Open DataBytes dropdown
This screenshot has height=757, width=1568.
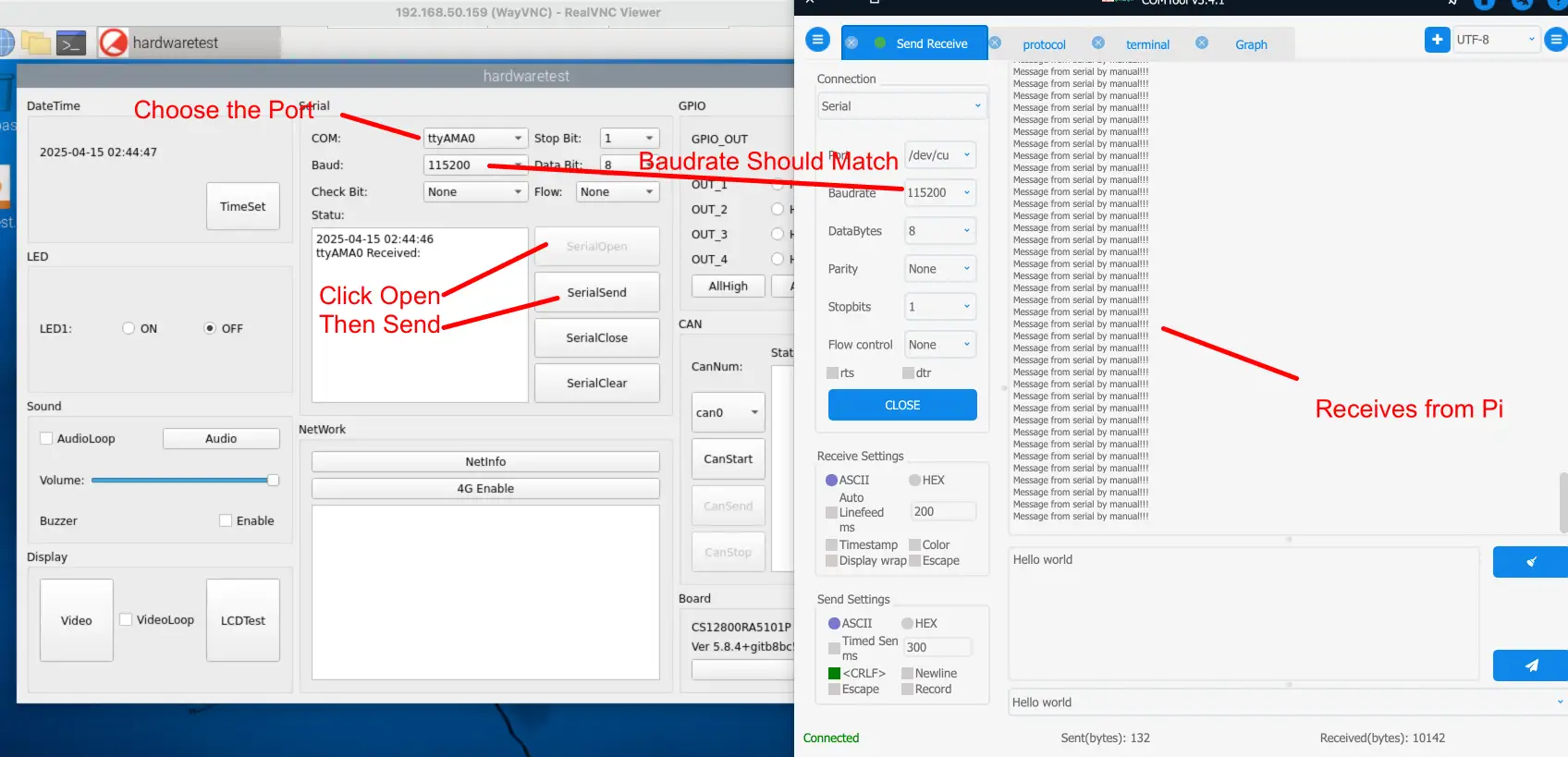[940, 230]
